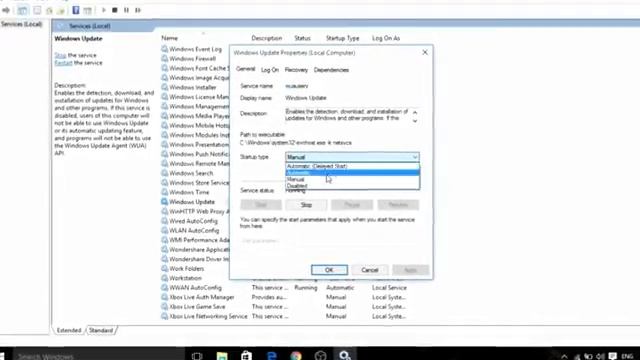Viewport: 640px width, 360px height.
Task: Switch to the General tab
Action: [x=245, y=69]
